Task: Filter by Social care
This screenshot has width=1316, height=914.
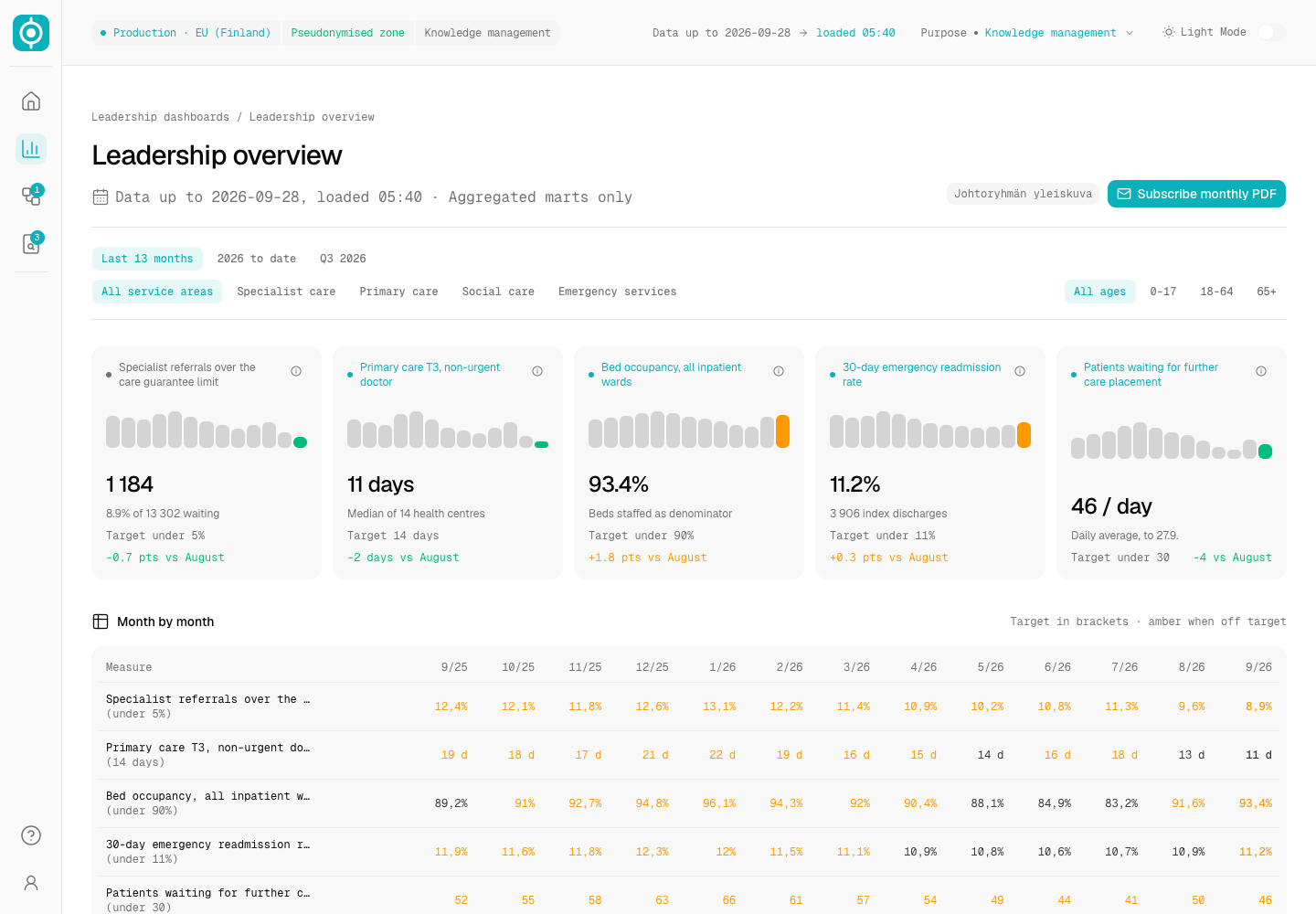Action: [x=498, y=292]
